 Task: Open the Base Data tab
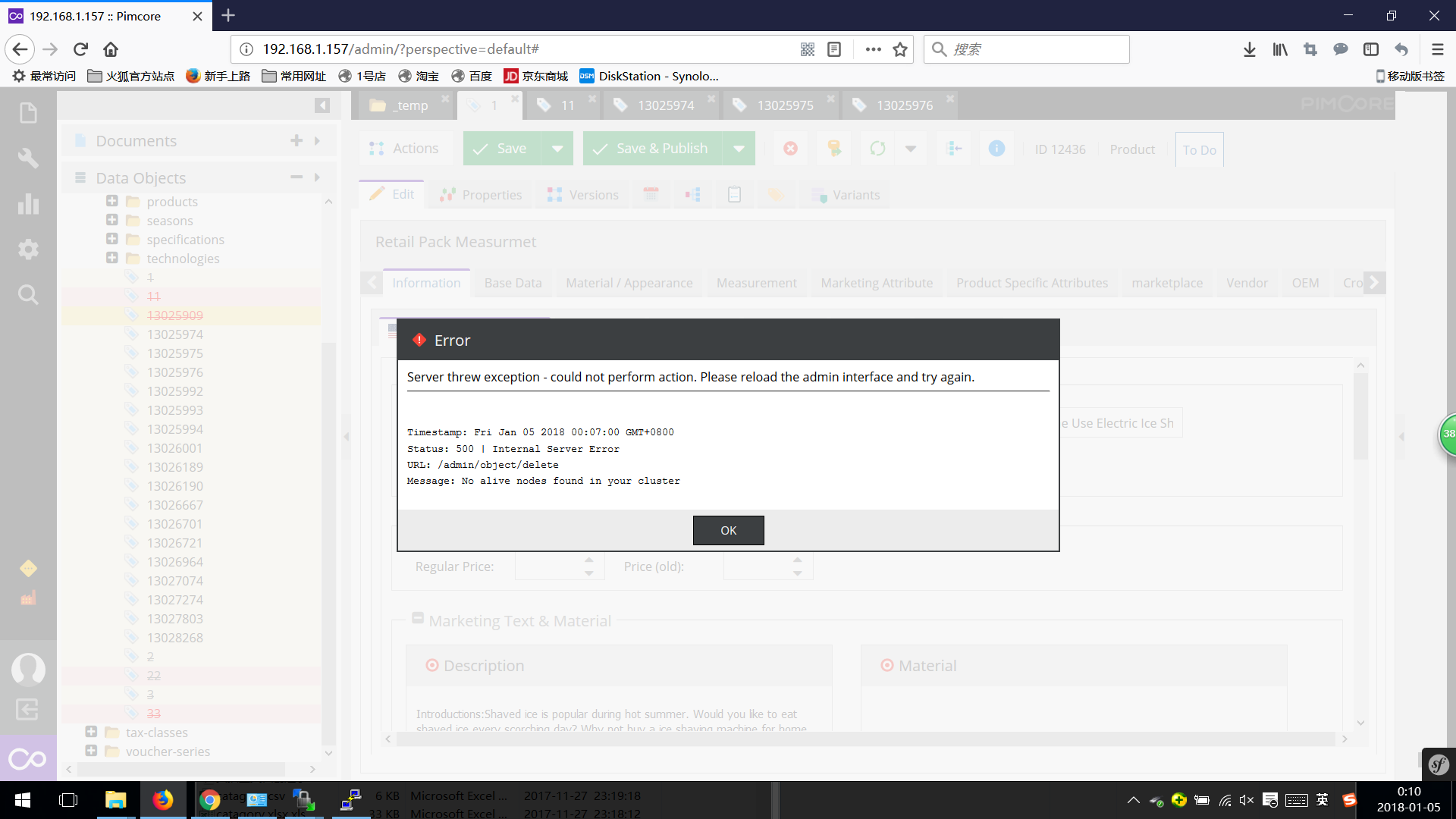[x=513, y=283]
